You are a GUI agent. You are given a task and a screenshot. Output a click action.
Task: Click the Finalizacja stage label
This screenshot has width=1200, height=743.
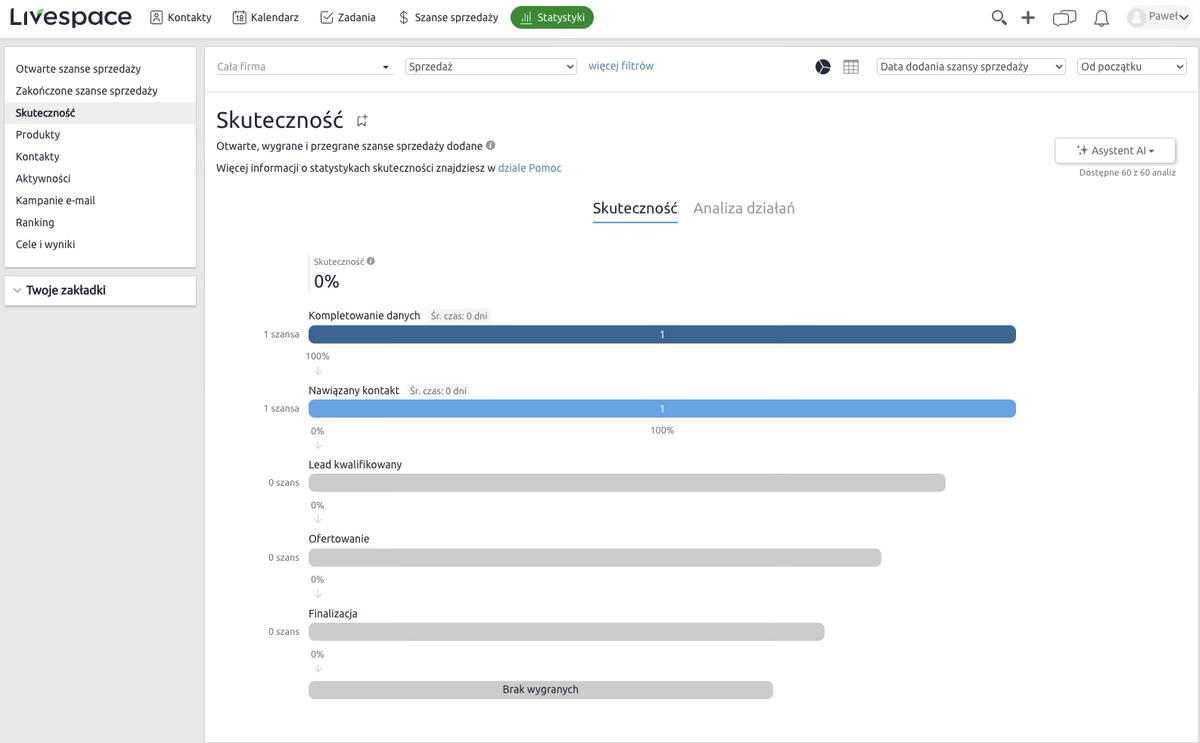coord(333,614)
